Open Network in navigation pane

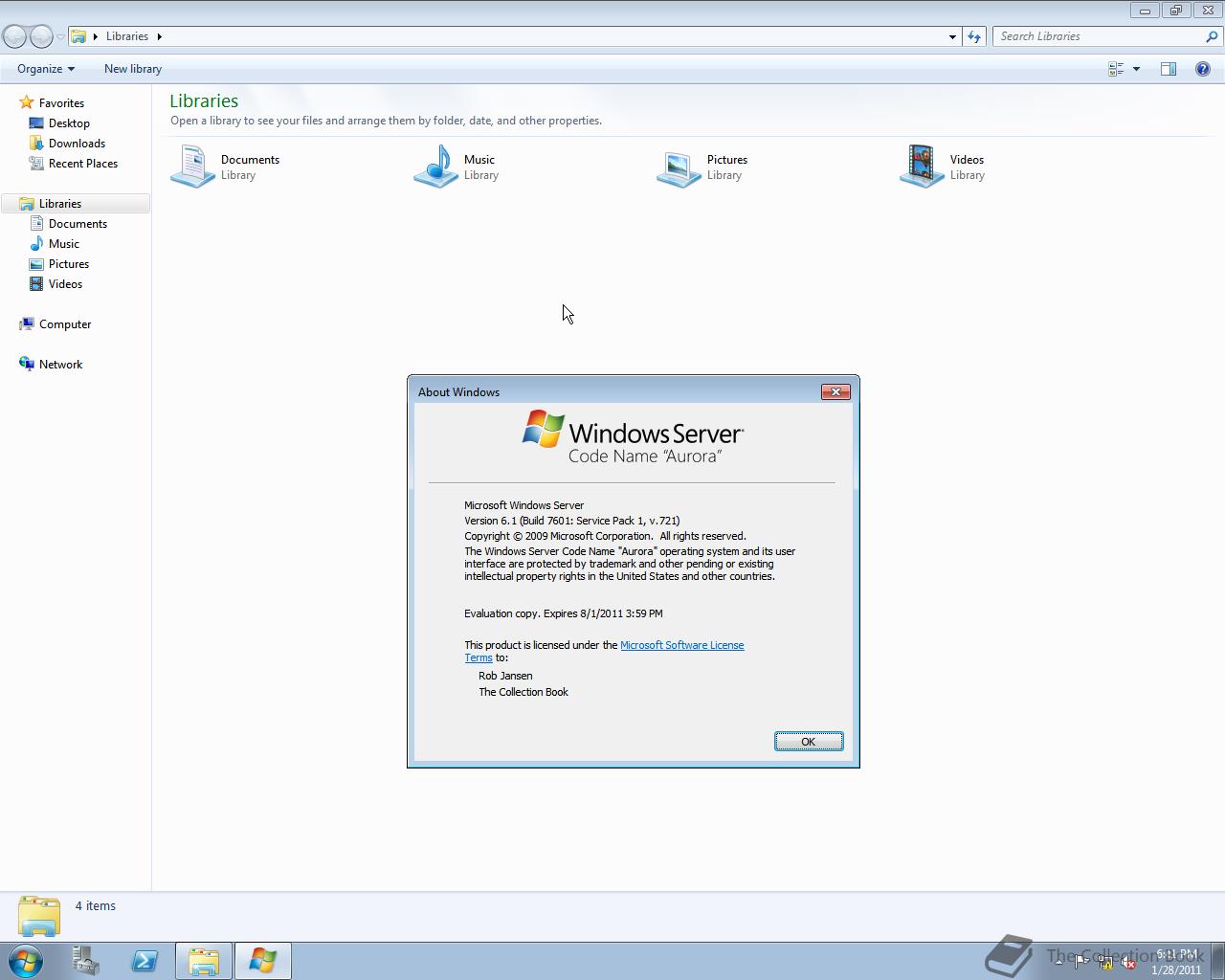tap(60, 365)
